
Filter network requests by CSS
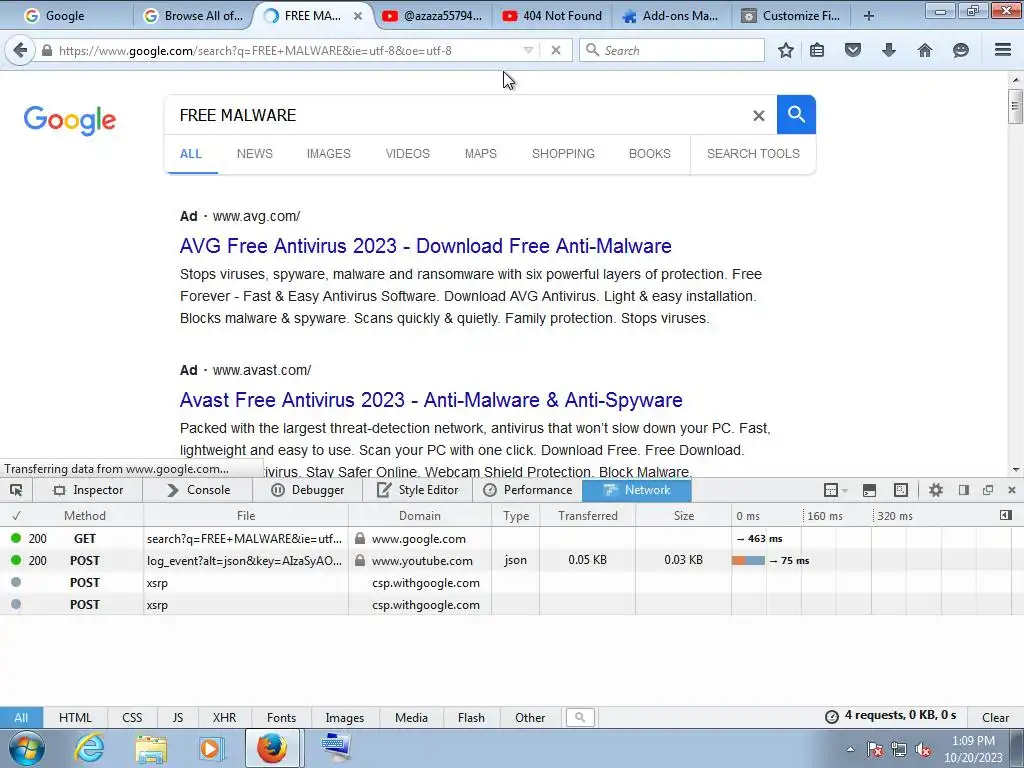[x=132, y=717]
